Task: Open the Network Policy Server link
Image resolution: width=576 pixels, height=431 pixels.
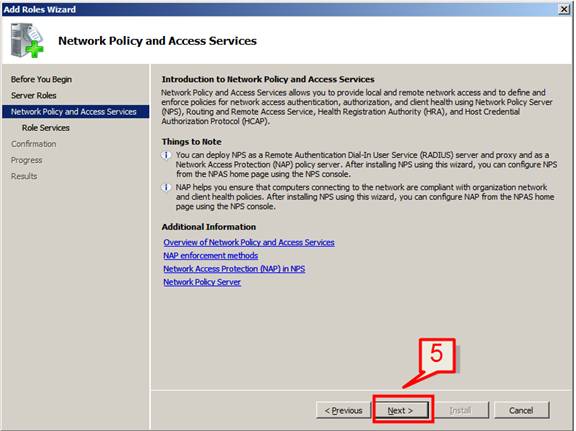Action: (202, 282)
